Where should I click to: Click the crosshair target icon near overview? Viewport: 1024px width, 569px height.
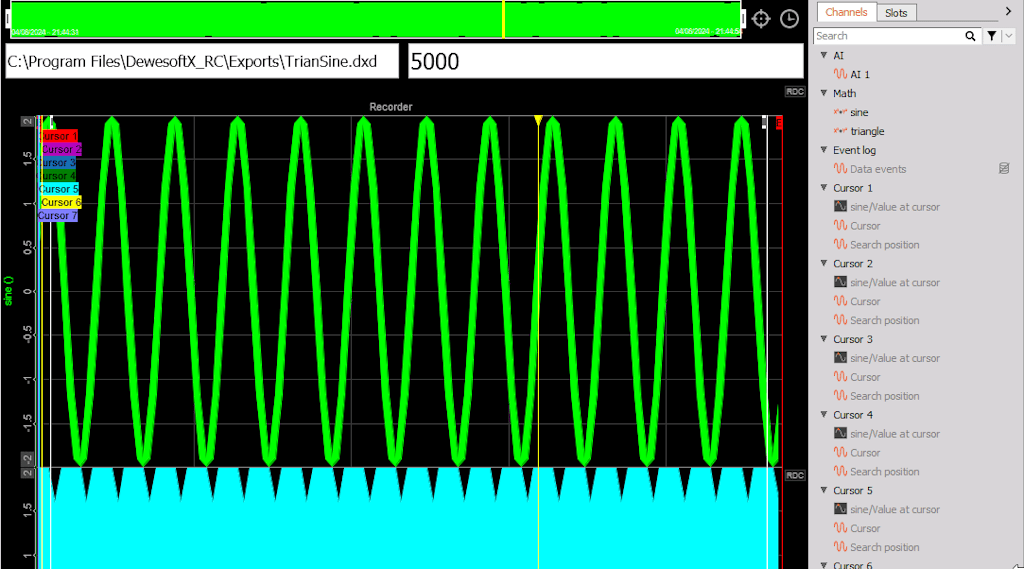[x=761, y=19]
